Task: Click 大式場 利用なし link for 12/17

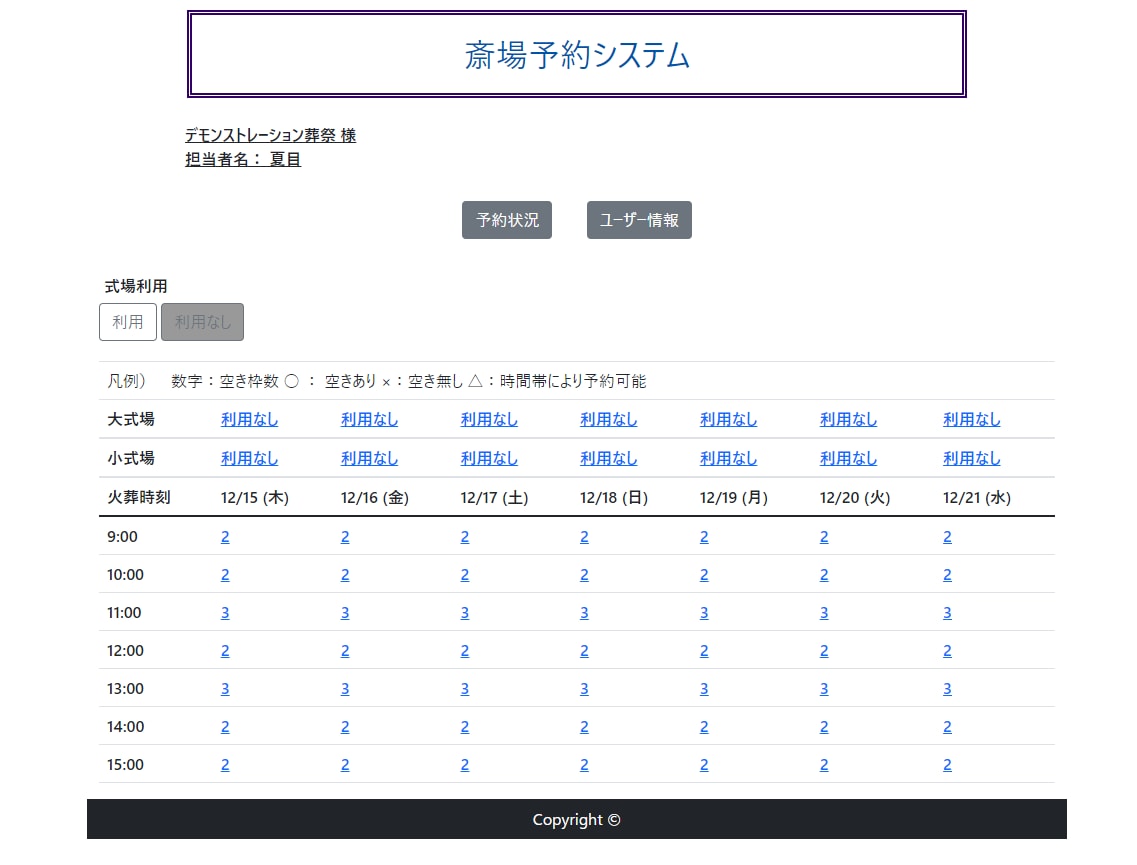Action: coord(489,419)
